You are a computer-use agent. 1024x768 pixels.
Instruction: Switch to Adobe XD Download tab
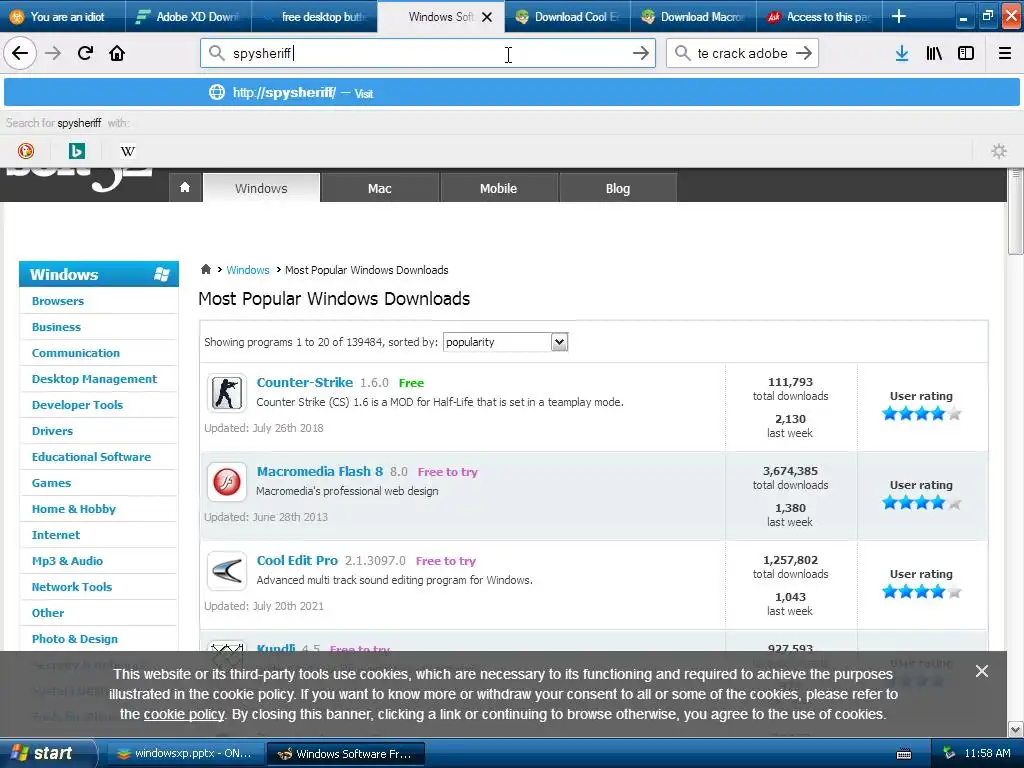pos(188,17)
